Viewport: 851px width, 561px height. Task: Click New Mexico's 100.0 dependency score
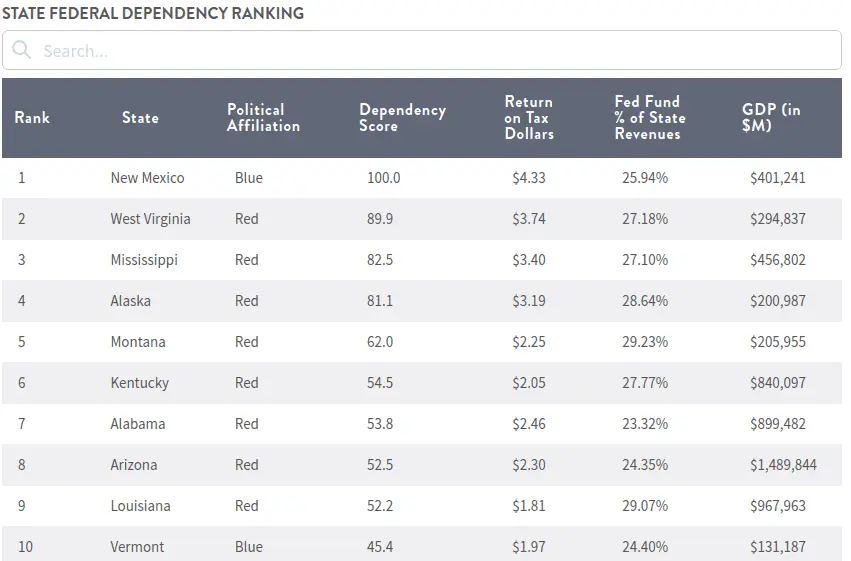[383, 178]
